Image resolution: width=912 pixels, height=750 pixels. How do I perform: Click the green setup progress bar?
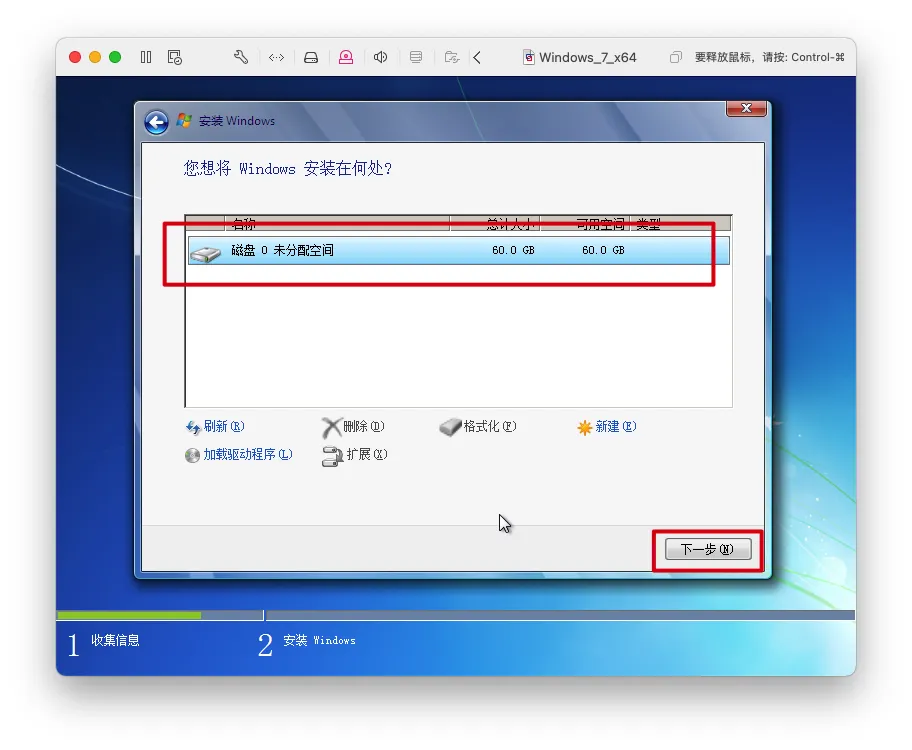129,615
